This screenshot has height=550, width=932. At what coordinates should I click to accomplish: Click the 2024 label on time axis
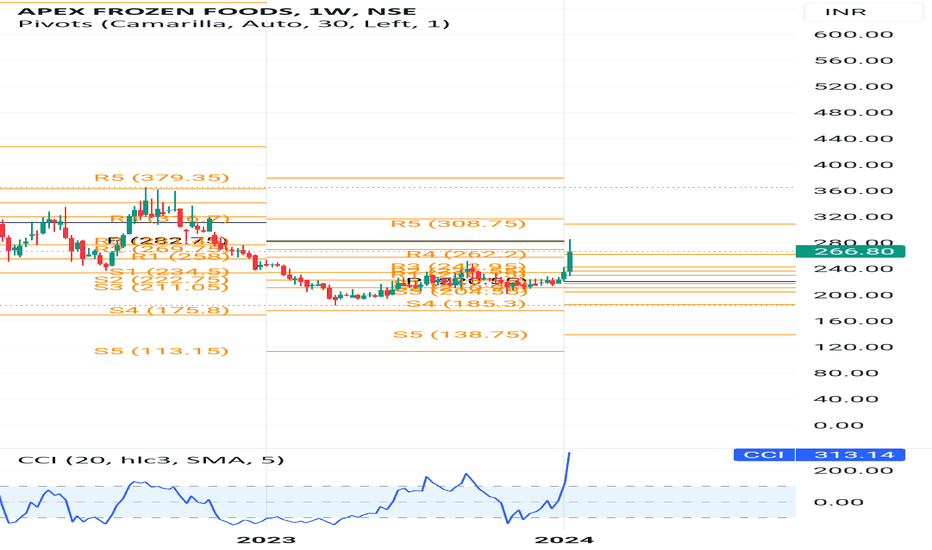(564, 540)
